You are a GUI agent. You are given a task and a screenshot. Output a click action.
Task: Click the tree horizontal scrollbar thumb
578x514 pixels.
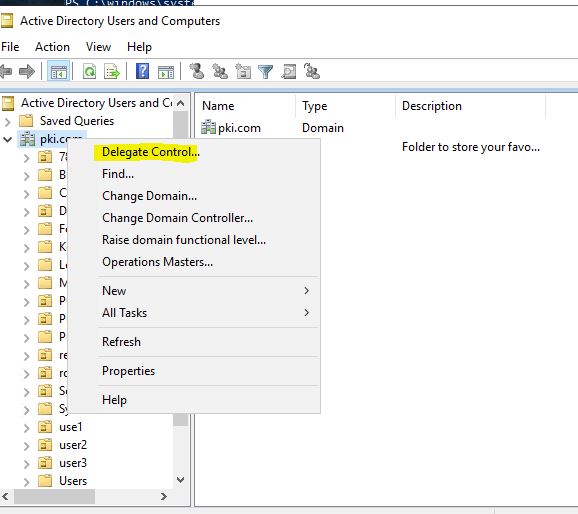pyautogui.click(x=54, y=497)
